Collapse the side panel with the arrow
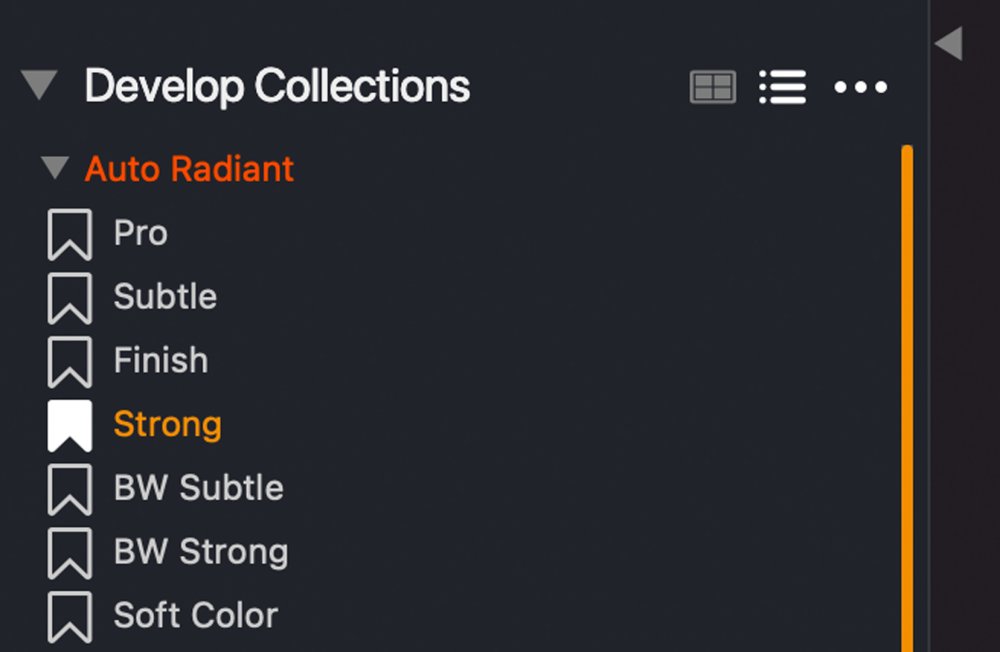The width and height of the screenshot is (1000, 652). coord(948,43)
